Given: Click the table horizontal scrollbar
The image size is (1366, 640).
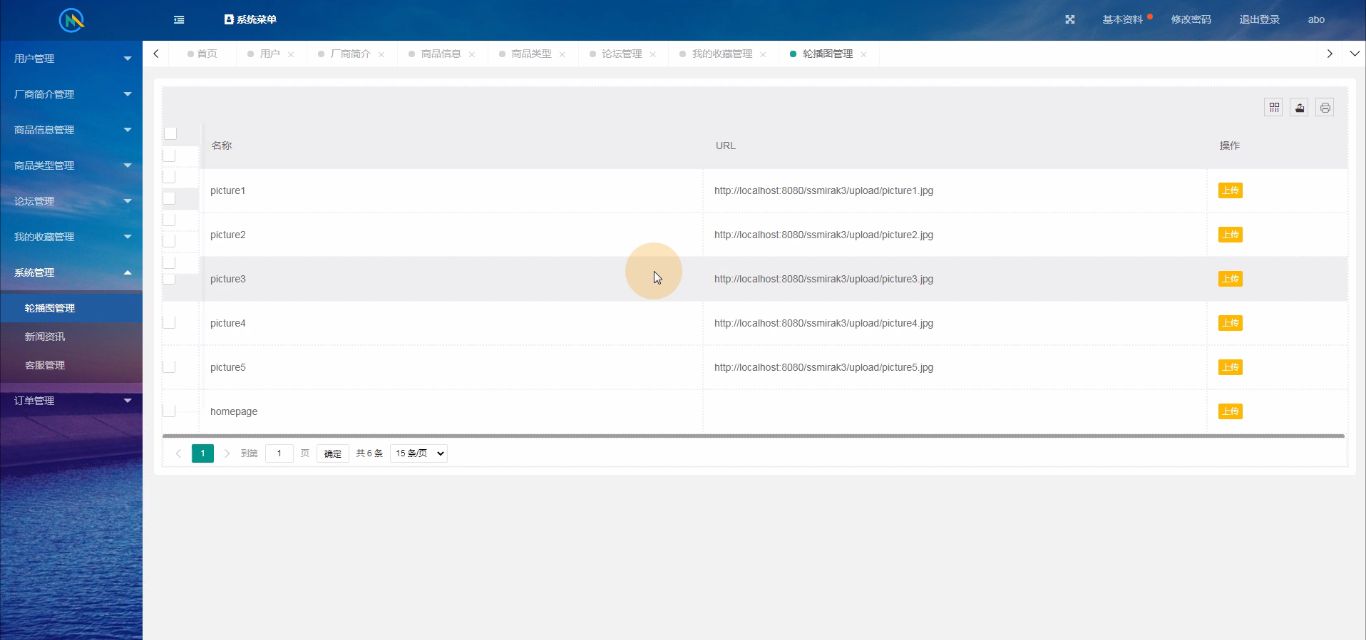Looking at the screenshot, I should (754, 436).
